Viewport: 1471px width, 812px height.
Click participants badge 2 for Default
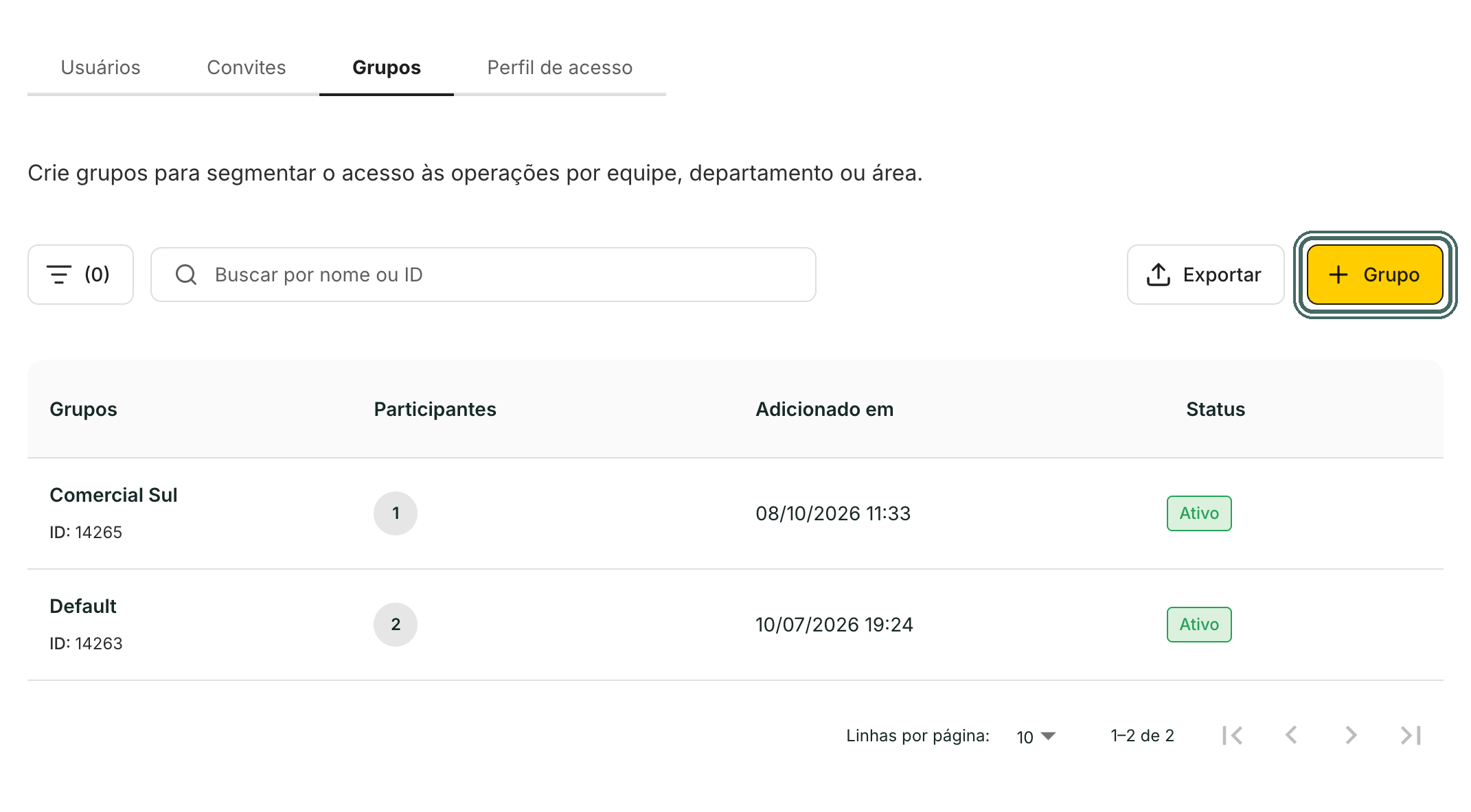click(x=396, y=625)
